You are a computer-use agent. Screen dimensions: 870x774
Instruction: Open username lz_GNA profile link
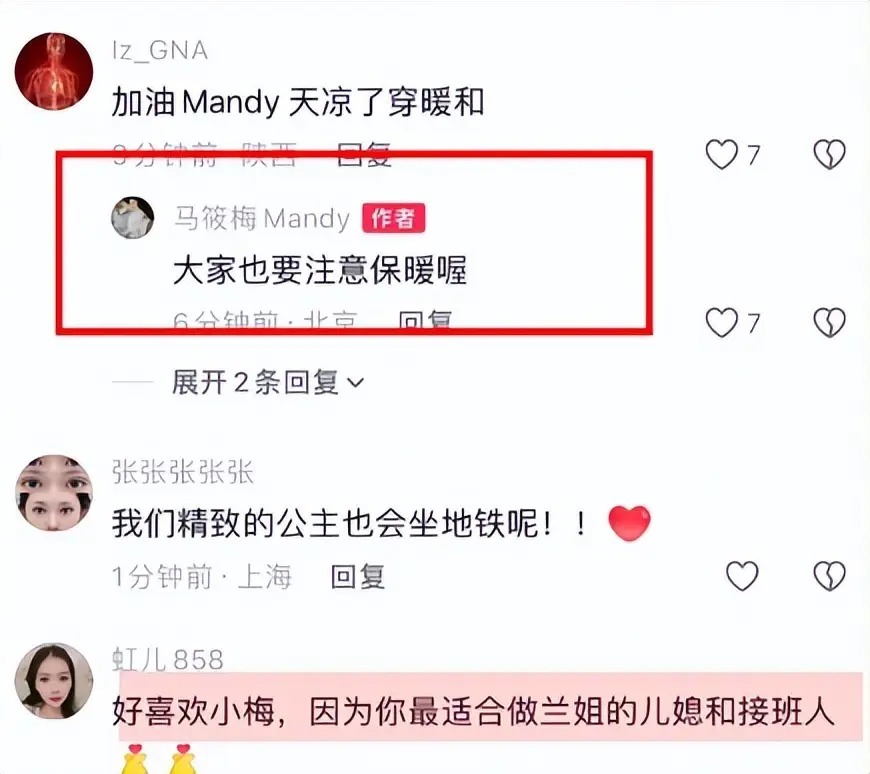click(x=160, y=51)
